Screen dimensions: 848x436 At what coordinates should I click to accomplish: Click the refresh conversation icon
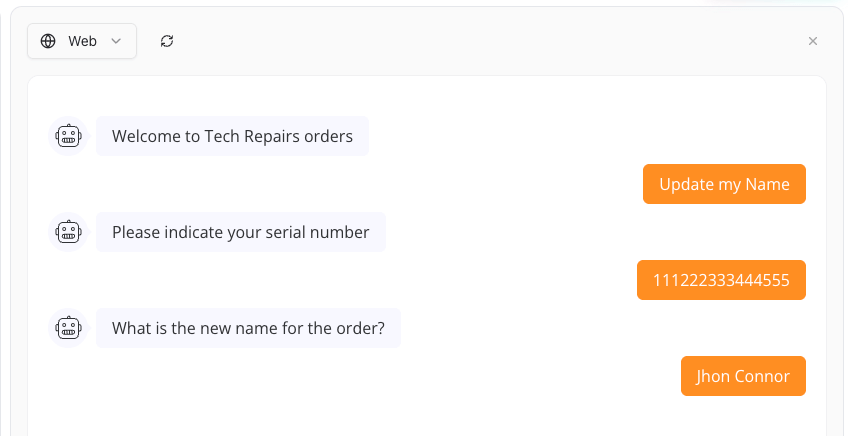click(167, 41)
